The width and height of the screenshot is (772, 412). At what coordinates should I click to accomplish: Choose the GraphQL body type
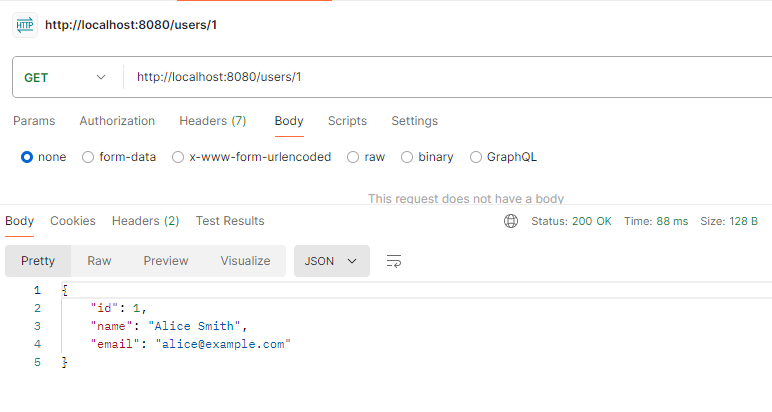[x=476, y=157]
